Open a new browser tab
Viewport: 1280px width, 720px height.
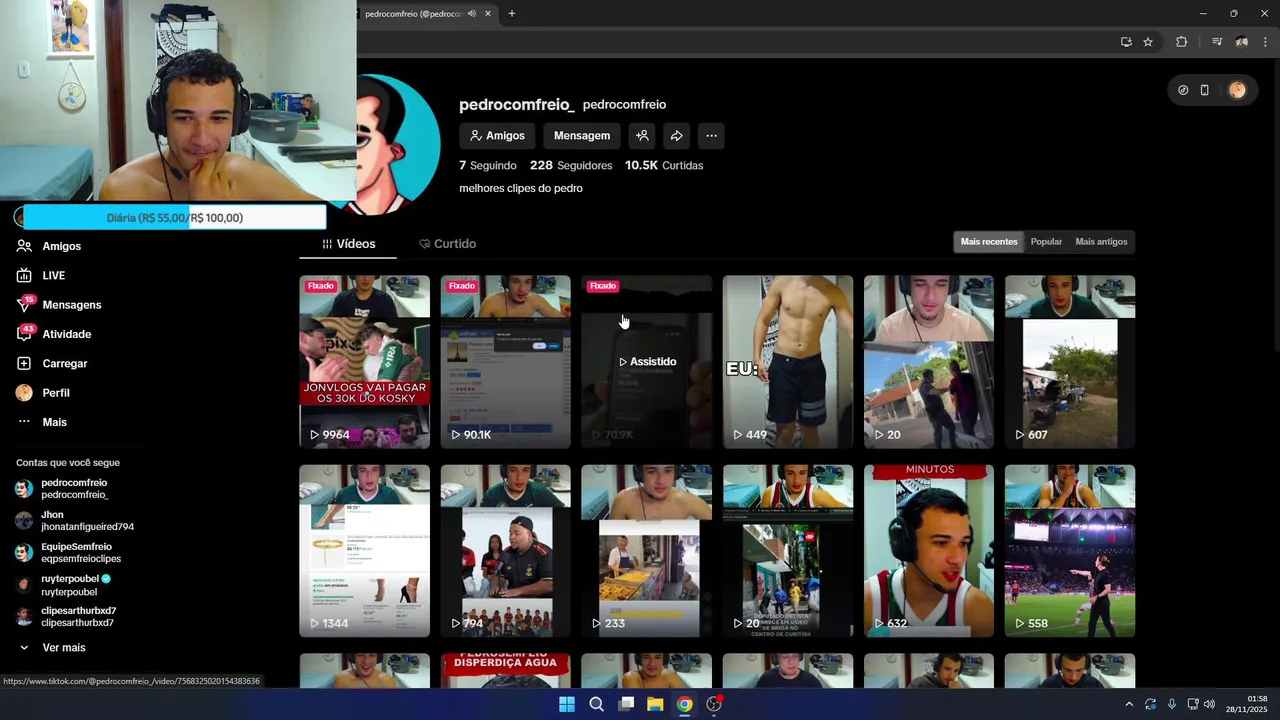tap(512, 14)
